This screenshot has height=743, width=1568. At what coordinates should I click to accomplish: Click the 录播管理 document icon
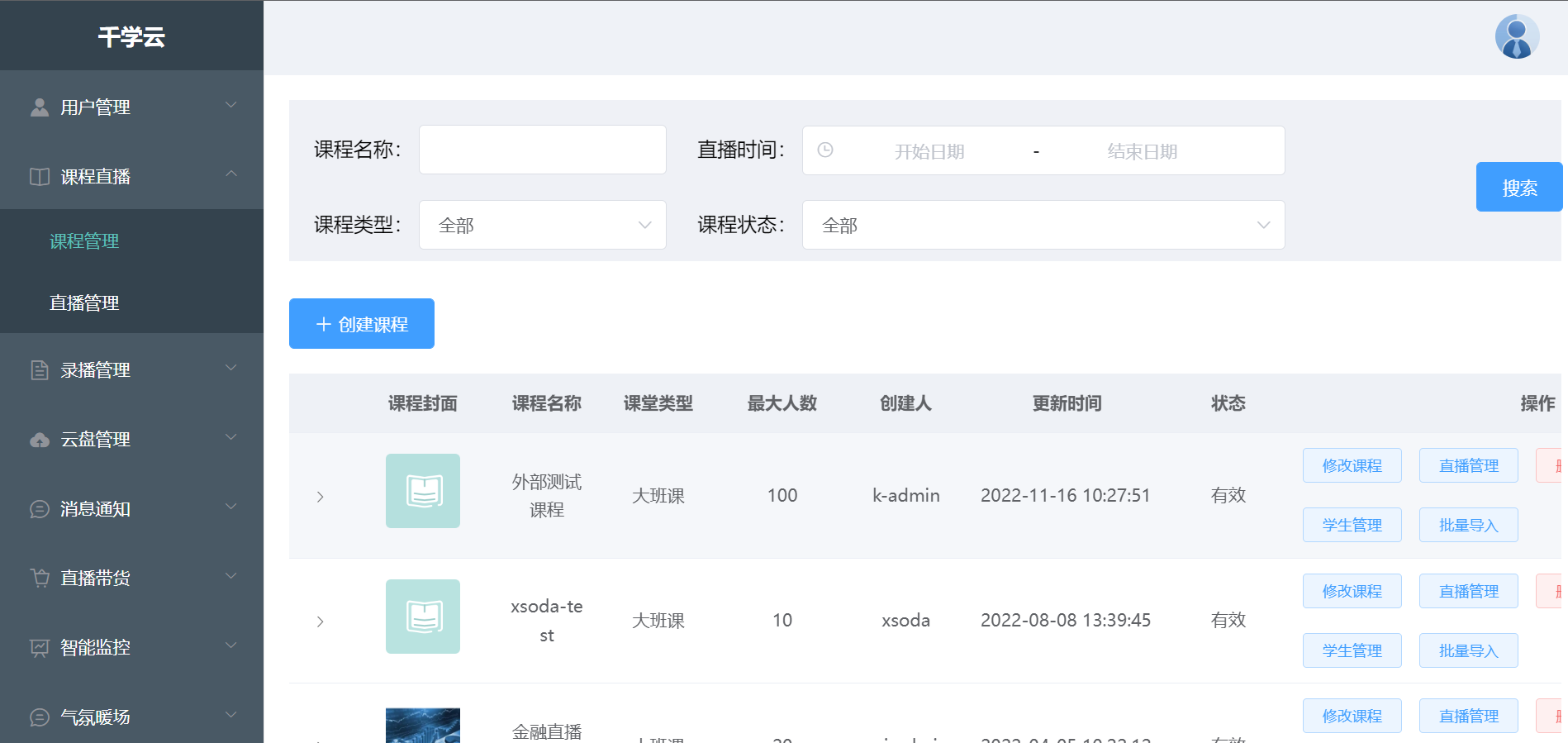point(40,370)
